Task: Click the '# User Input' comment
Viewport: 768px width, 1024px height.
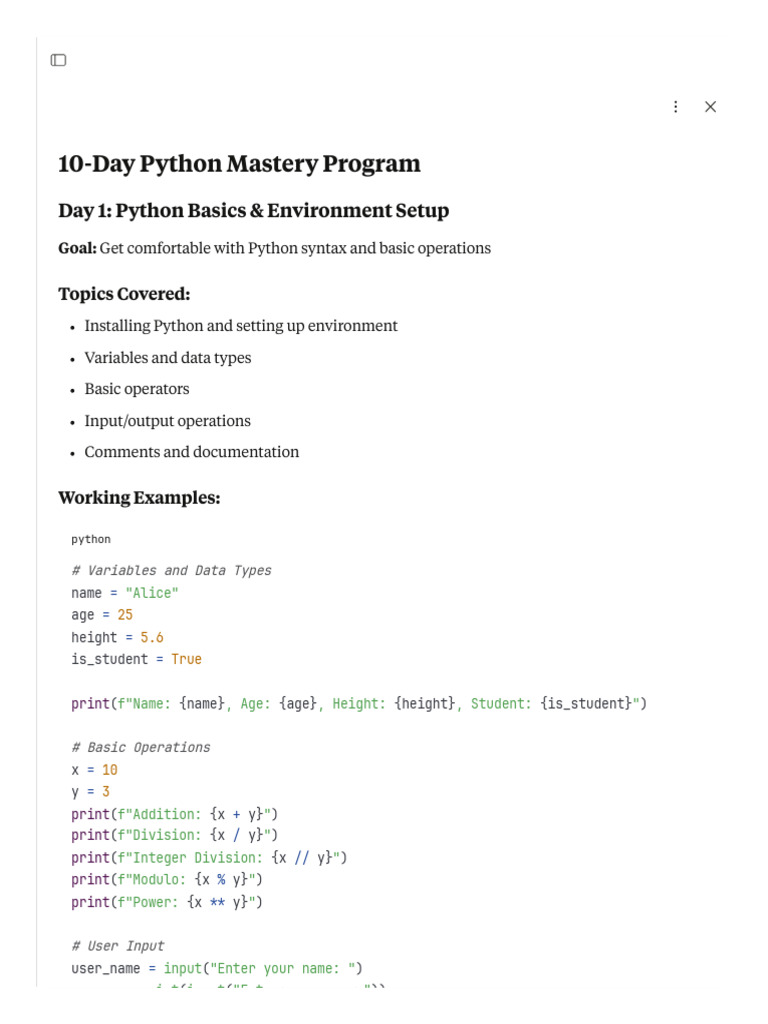Action: (x=118, y=946)
